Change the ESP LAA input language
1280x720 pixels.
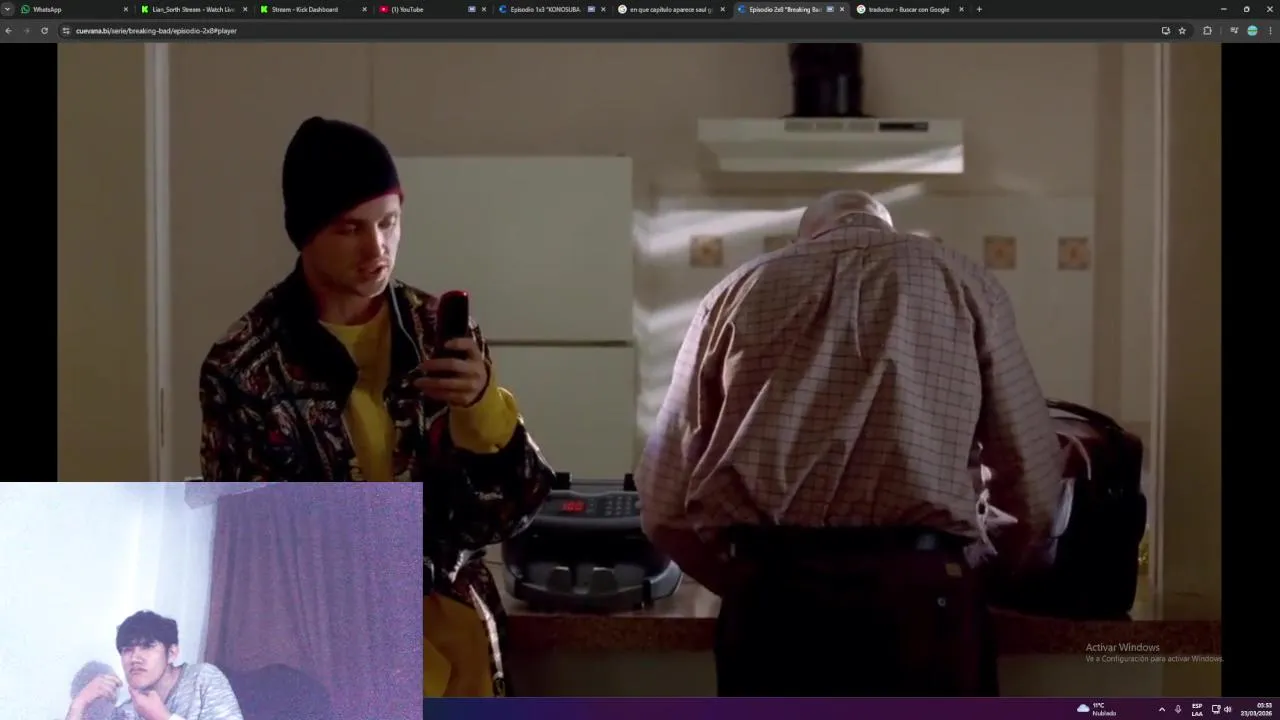point(1197,709)
